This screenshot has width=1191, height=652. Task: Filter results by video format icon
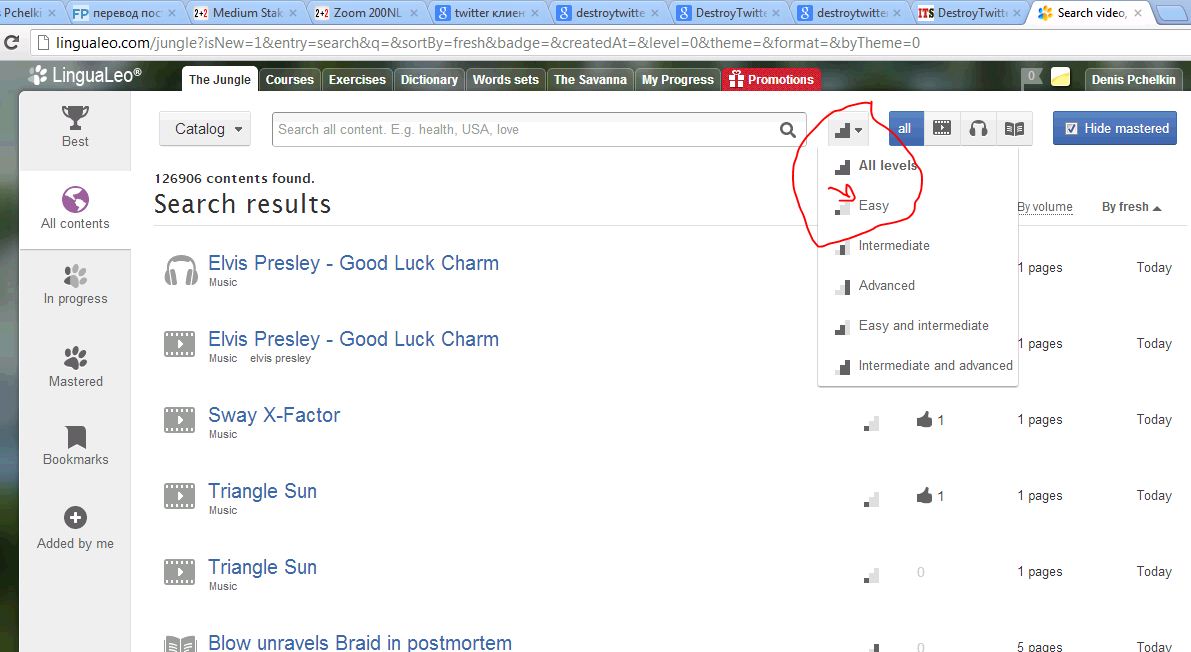pyautogui.click(x=942, y=128)
